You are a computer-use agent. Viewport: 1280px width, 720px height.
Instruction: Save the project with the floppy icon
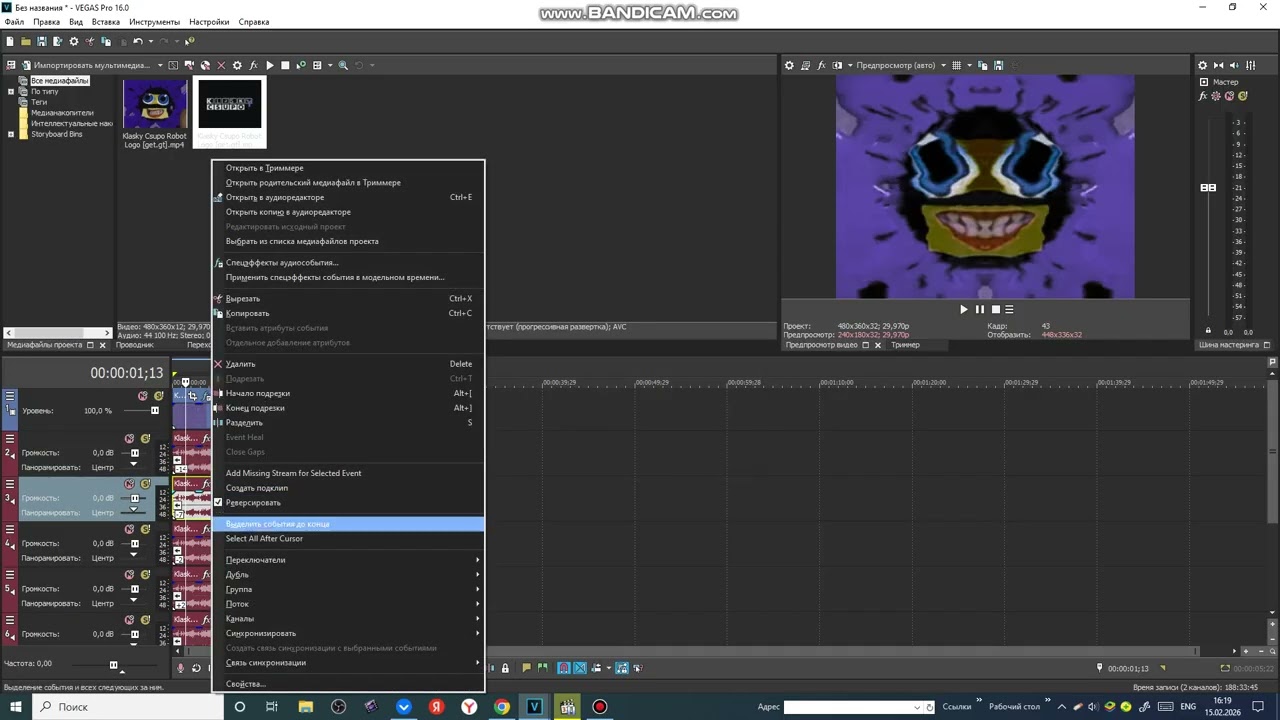pos(42,41)
